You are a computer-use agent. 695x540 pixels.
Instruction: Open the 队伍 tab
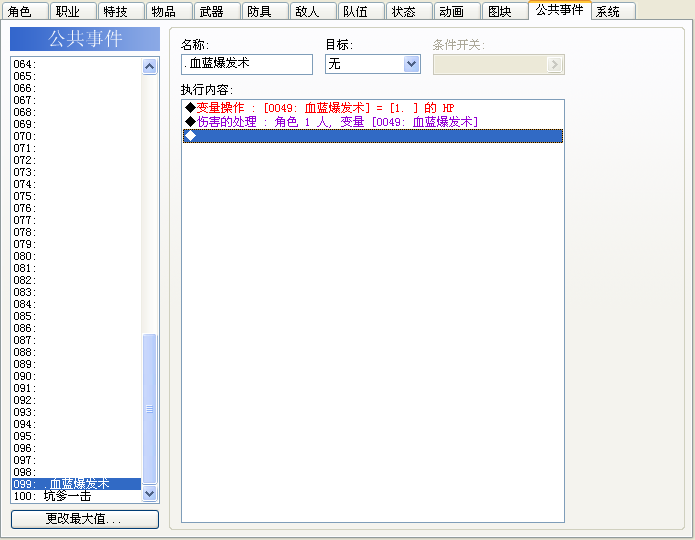(361, 11)
